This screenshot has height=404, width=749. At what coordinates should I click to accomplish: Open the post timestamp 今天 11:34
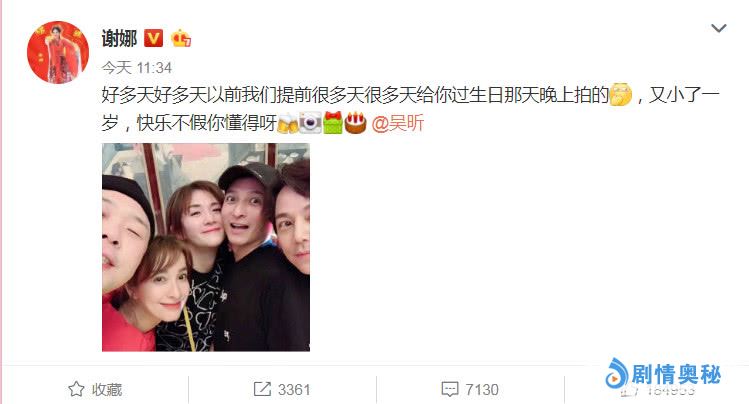(137, 68)
